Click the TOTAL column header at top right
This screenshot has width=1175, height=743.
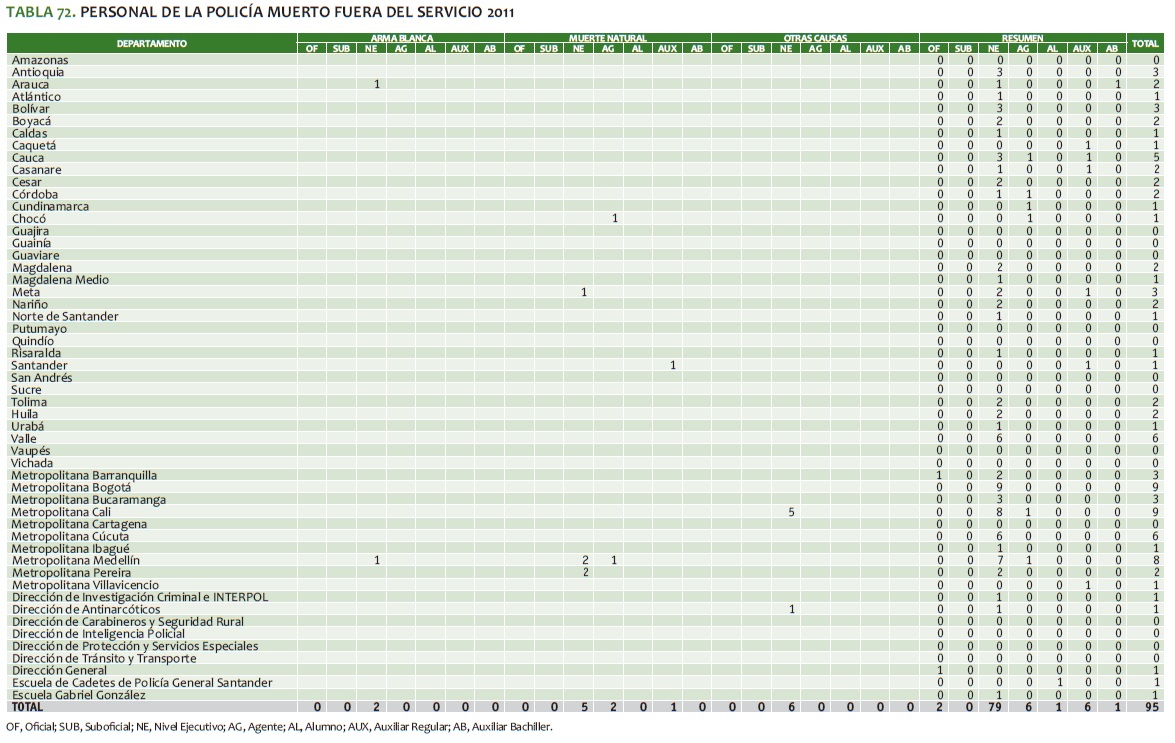(x=1144, y=44)
